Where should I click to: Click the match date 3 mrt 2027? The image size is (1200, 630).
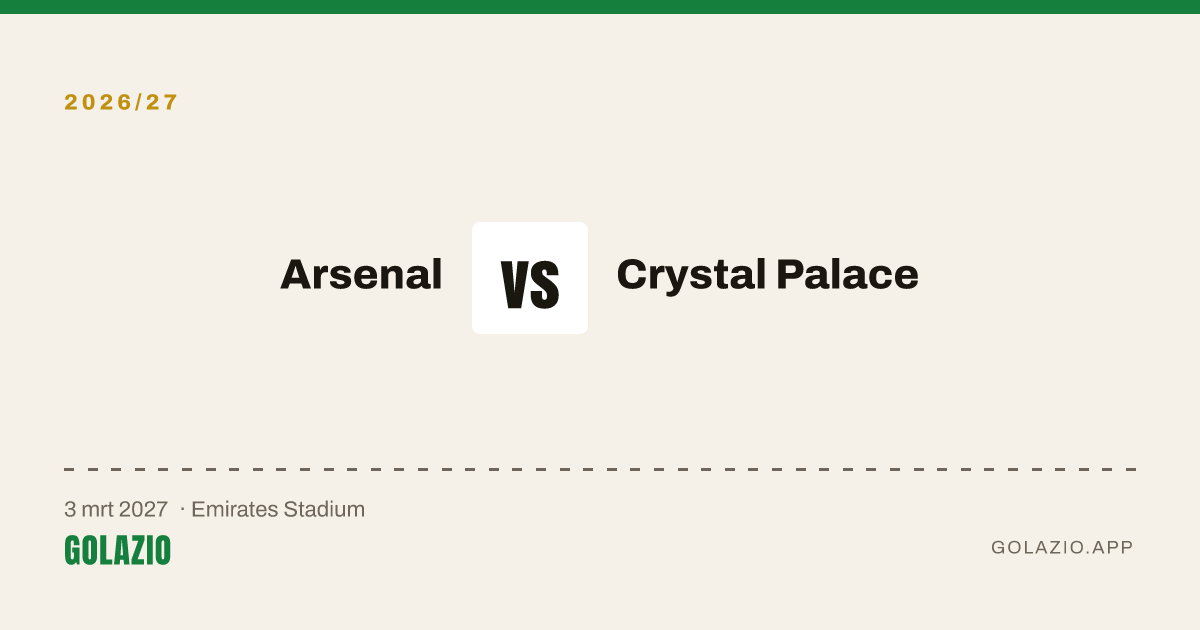tap(116, 509)
